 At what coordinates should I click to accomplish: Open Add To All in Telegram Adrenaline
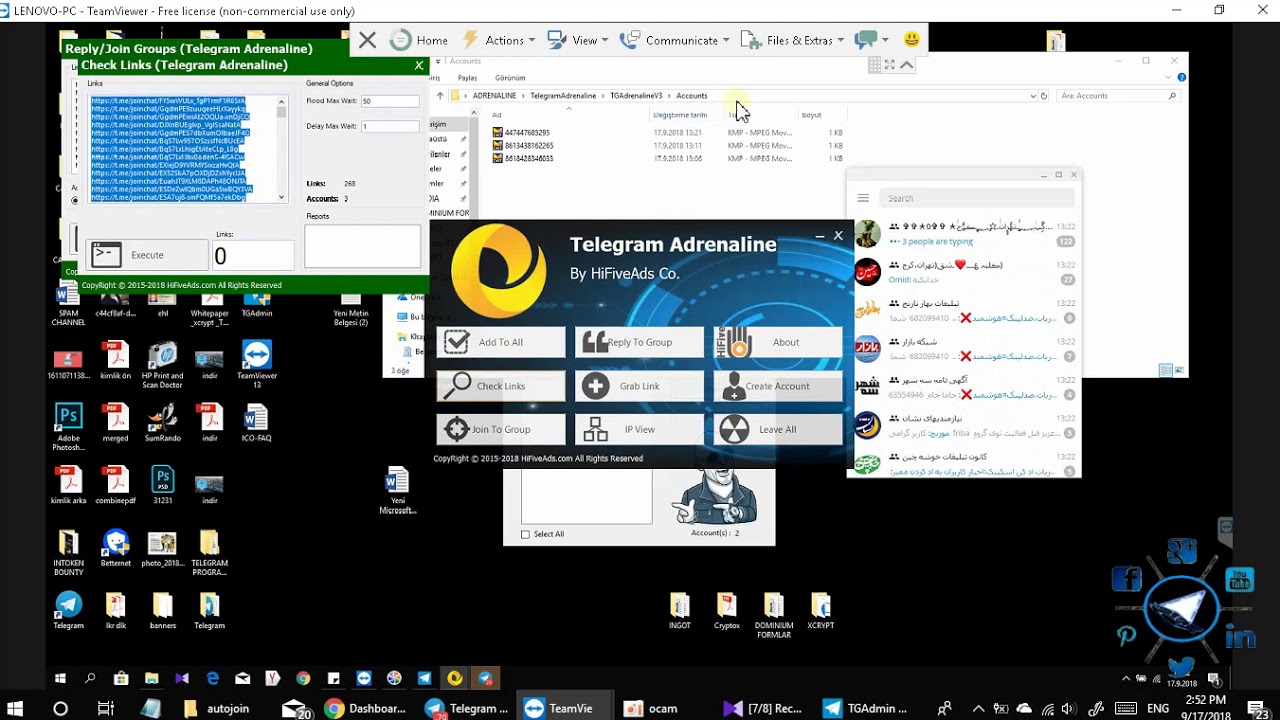point(501,342)
